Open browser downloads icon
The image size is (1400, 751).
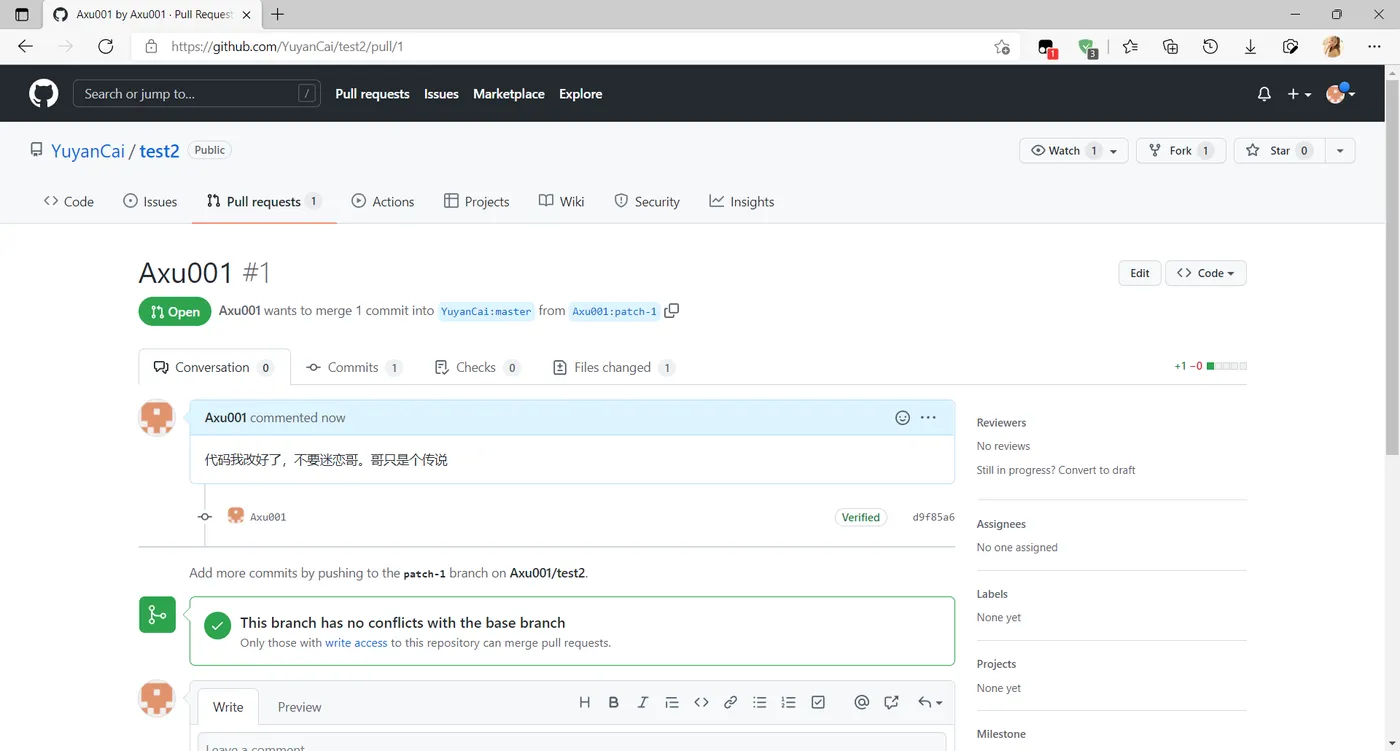click(1250, 46)
